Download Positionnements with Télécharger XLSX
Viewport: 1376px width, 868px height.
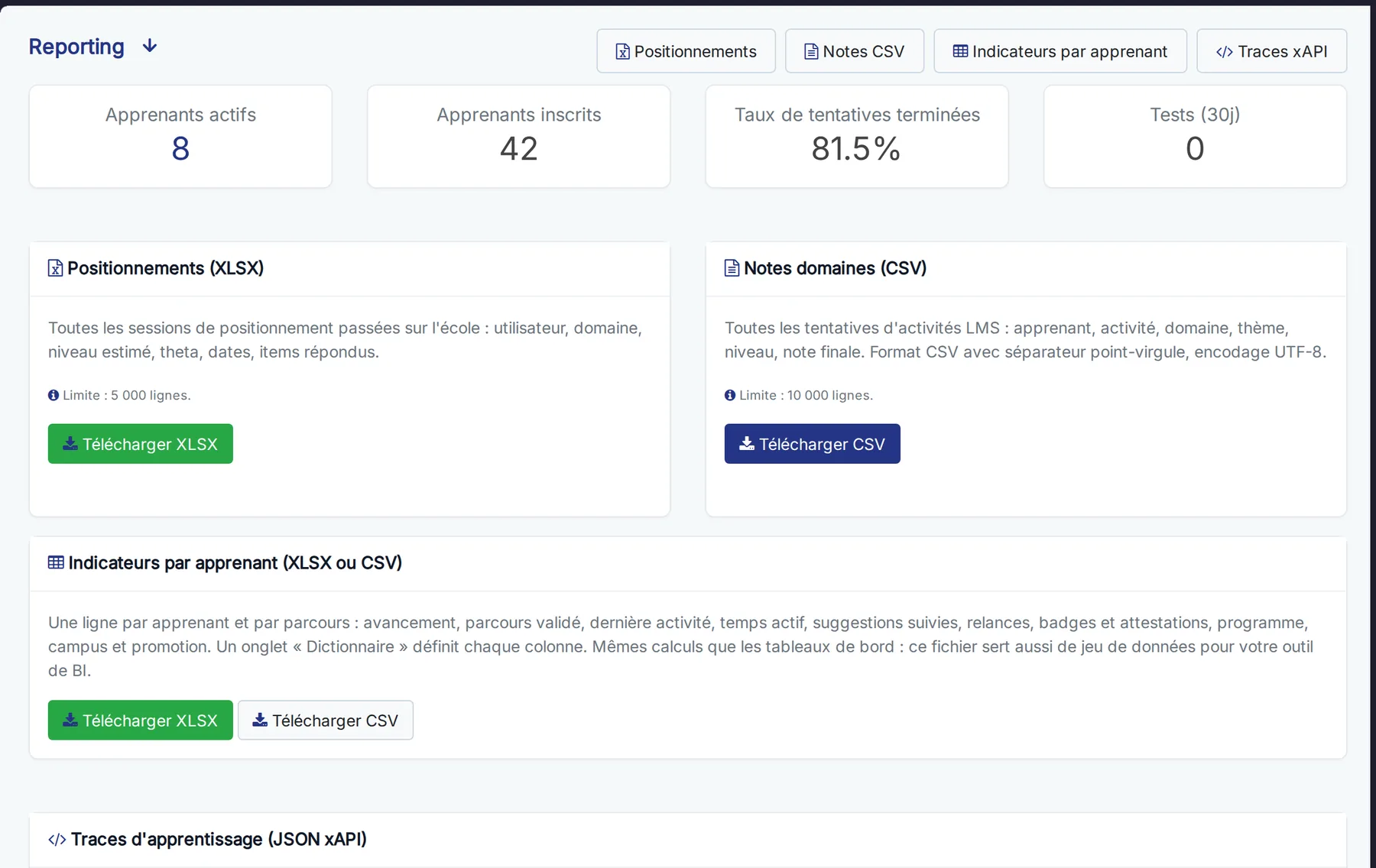141,444
